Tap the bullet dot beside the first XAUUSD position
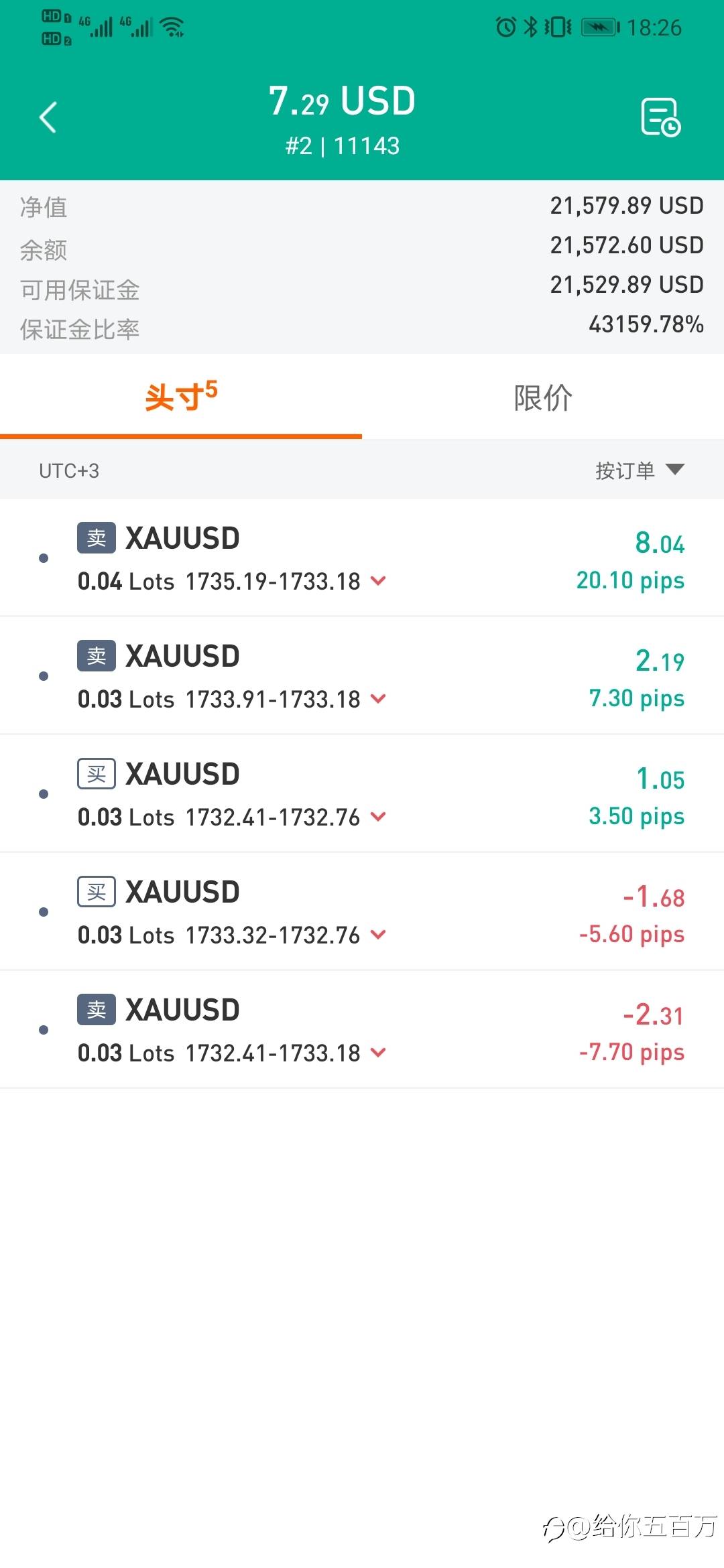The height and width of the screenshot is (1568, 724). point(44,558)
